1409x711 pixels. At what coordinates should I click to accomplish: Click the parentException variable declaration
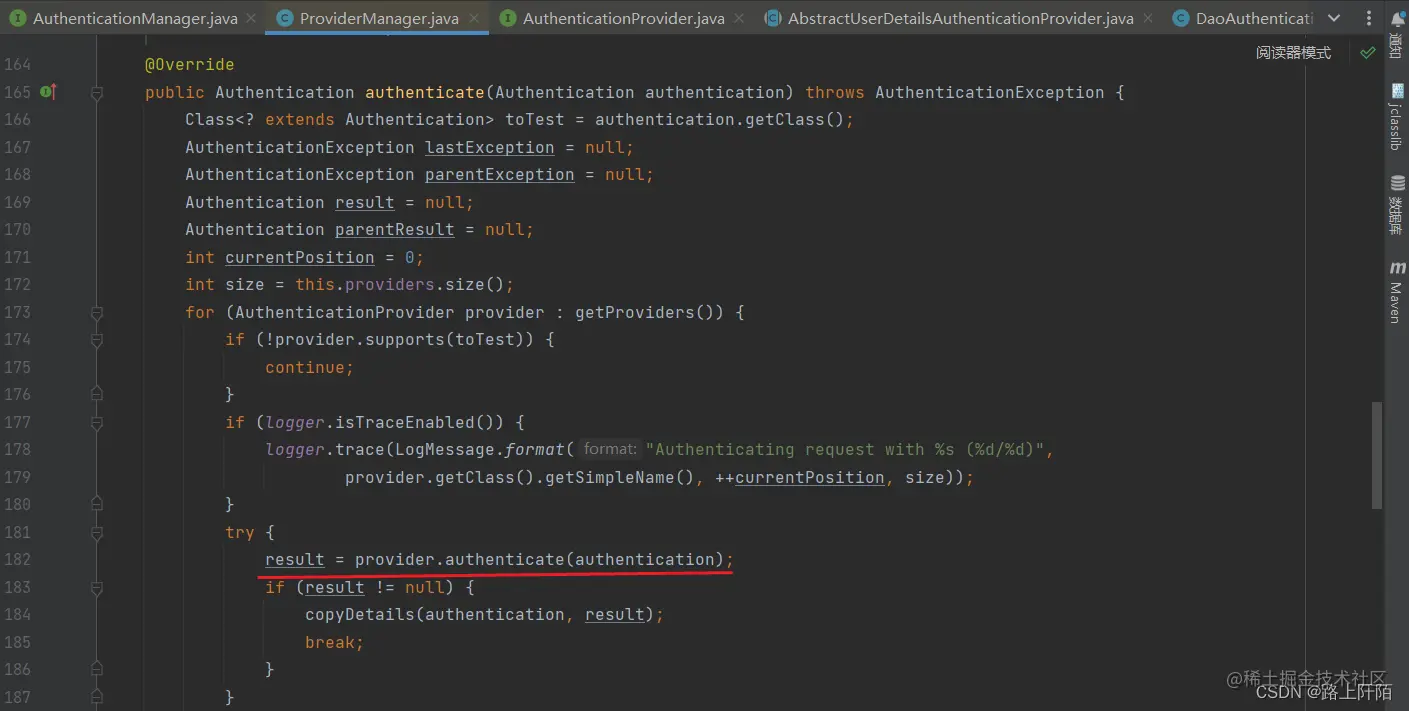500,175
